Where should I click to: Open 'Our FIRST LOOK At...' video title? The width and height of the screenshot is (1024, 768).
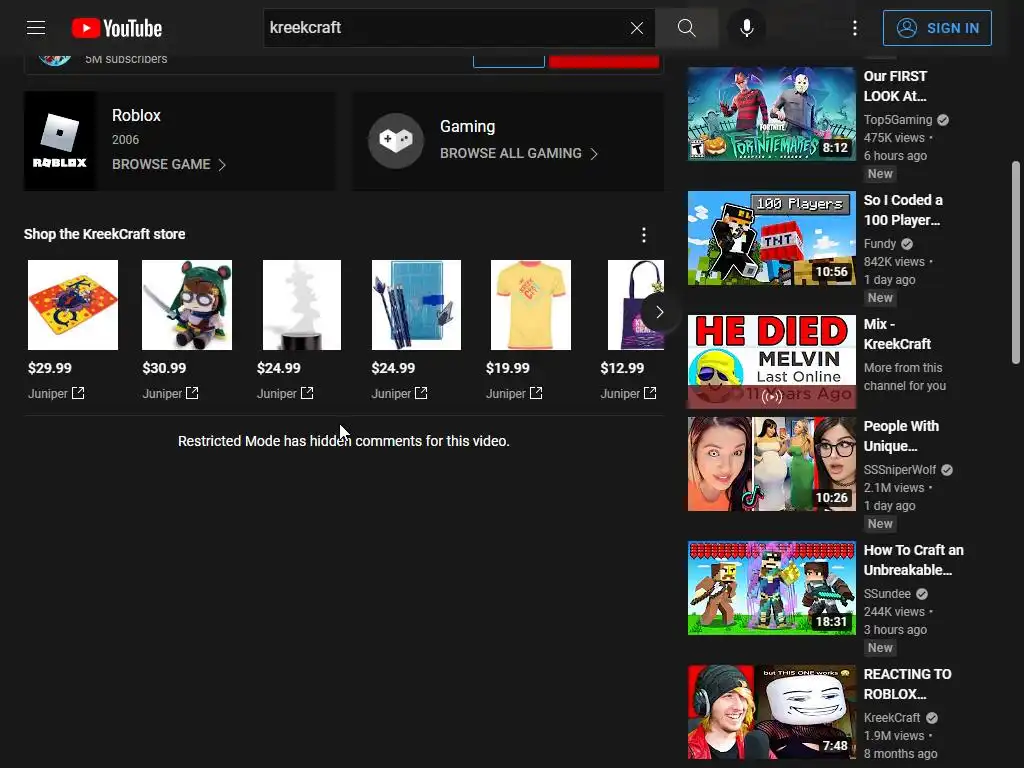[x=895, y=86]
